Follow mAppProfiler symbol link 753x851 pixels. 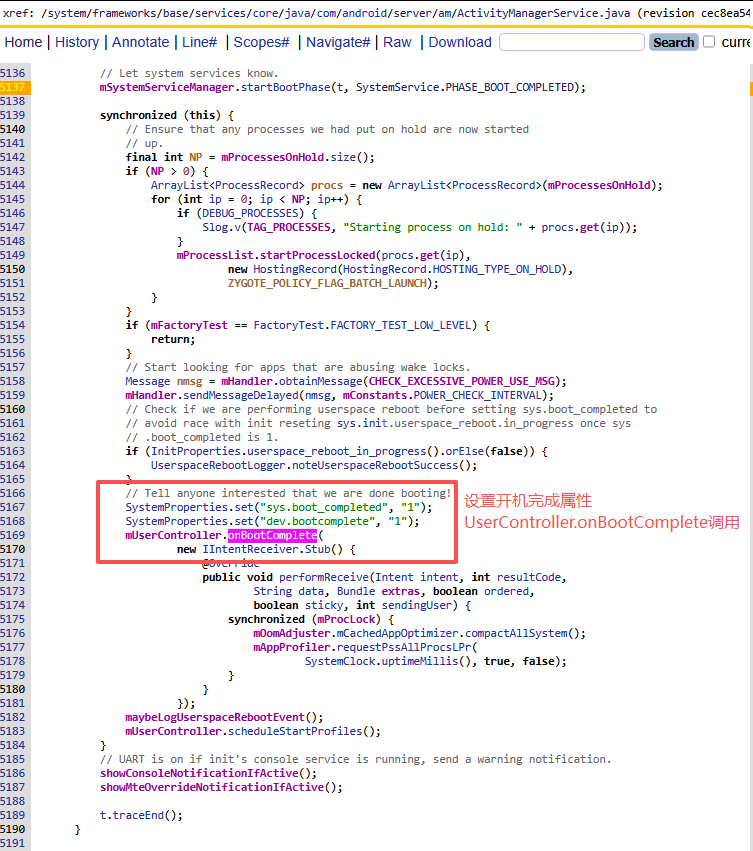pos(292,647)
